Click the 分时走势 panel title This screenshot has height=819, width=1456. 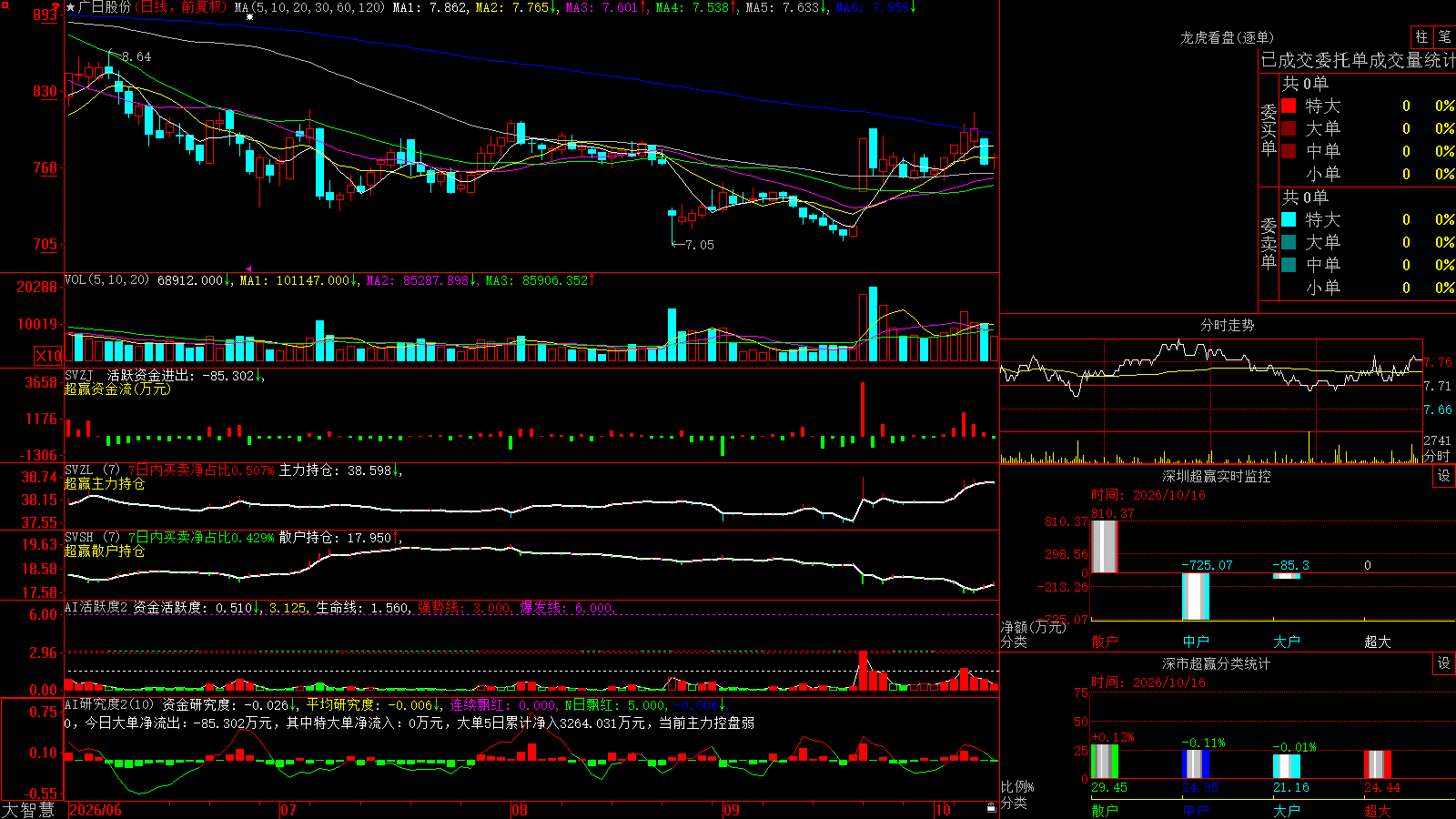pyautogui.click(x=1228, y=325)
